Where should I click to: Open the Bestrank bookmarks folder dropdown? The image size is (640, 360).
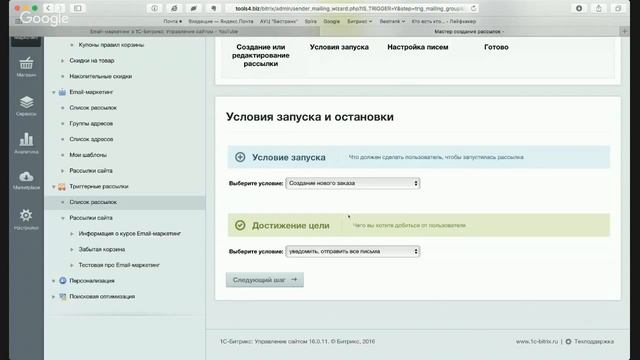coord(392,21)
